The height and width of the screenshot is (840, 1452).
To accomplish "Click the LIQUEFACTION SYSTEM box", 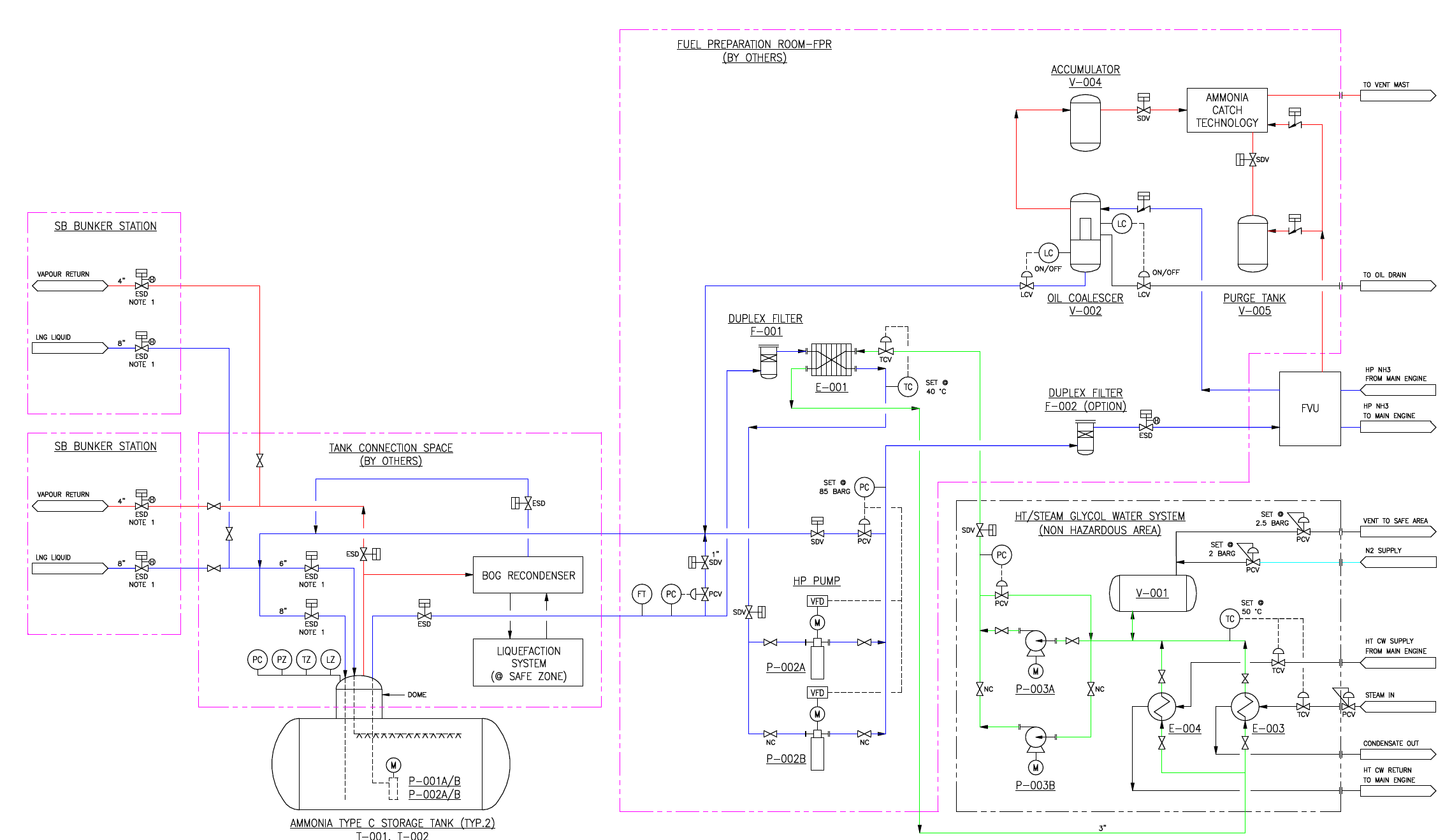I will pyautogui.click(x=528, y=663).
